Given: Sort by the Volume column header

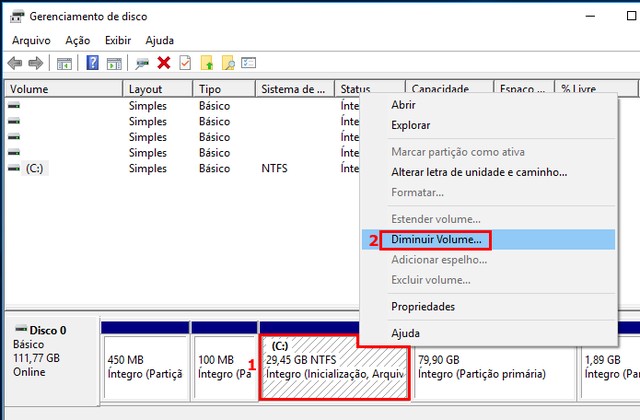Looking at the screenshot, I should [x=64, y=89].
